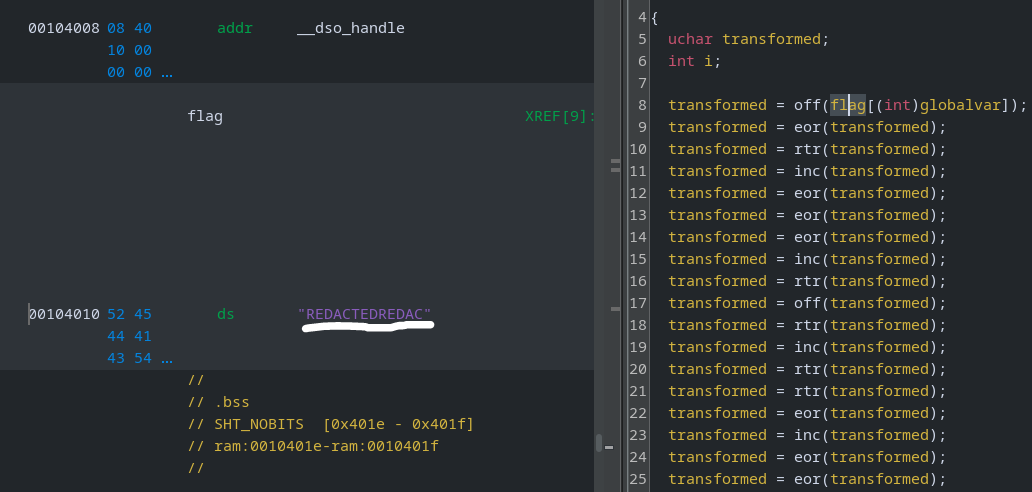The height and width of the screenshot is (492, 1032).
Task: Click the off function call on line 17
Action: click(x=807, y=303)
